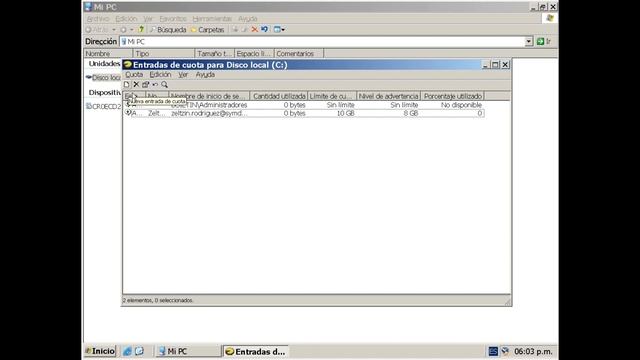640x360 pixels.
Task: Expand the Dirección address bar dropdown
Action: point(529,41)
